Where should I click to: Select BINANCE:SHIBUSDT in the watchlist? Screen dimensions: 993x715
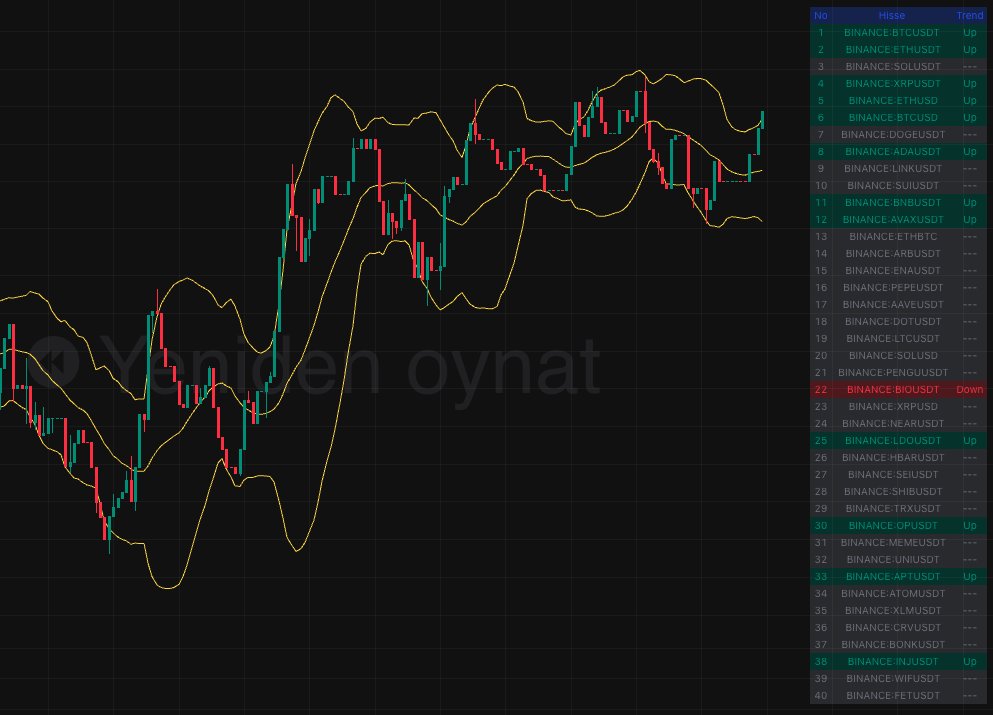pyautogui.click(x=891, y=491)
